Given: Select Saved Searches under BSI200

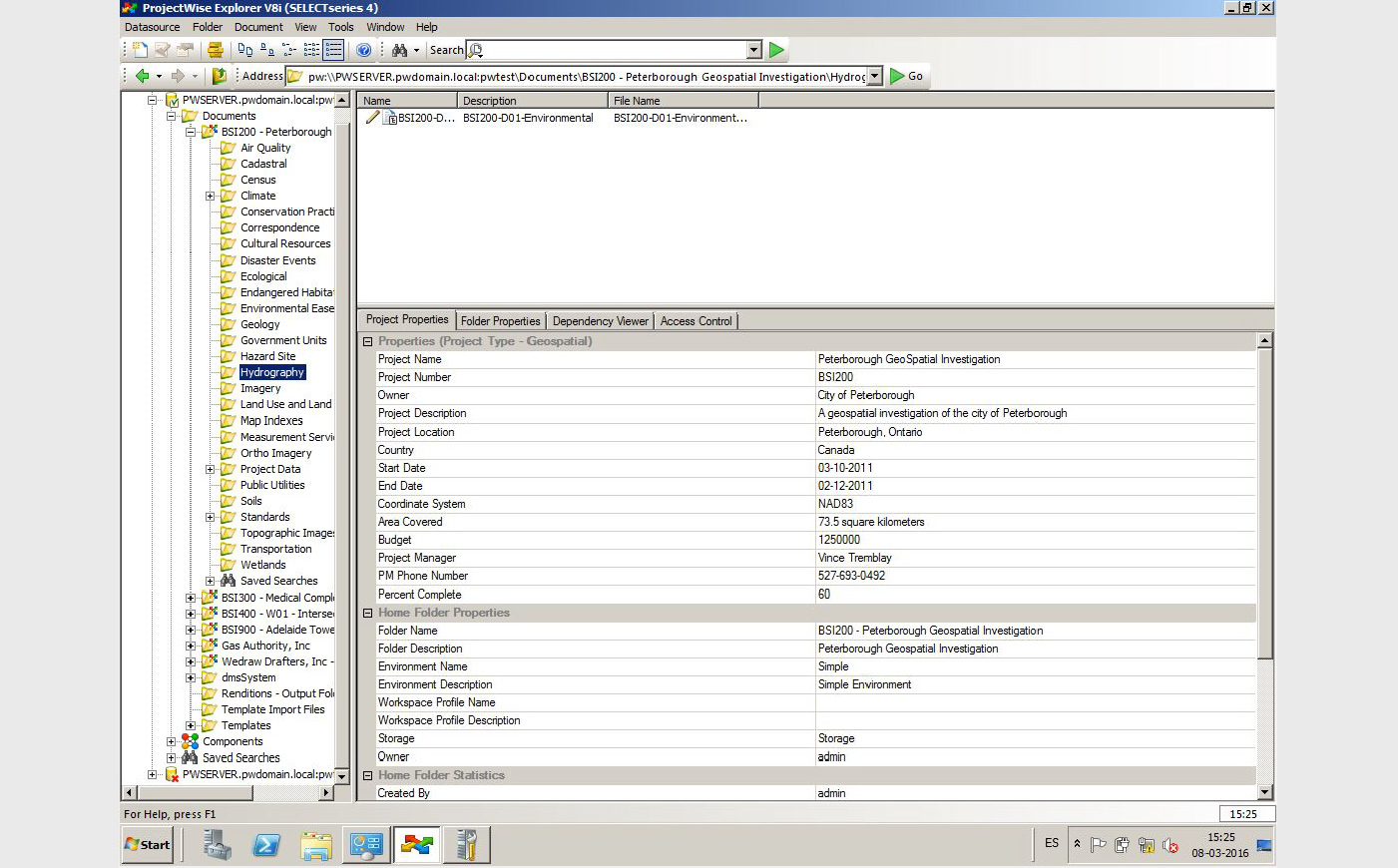Looking at the screenshot, I should (278, 581).
